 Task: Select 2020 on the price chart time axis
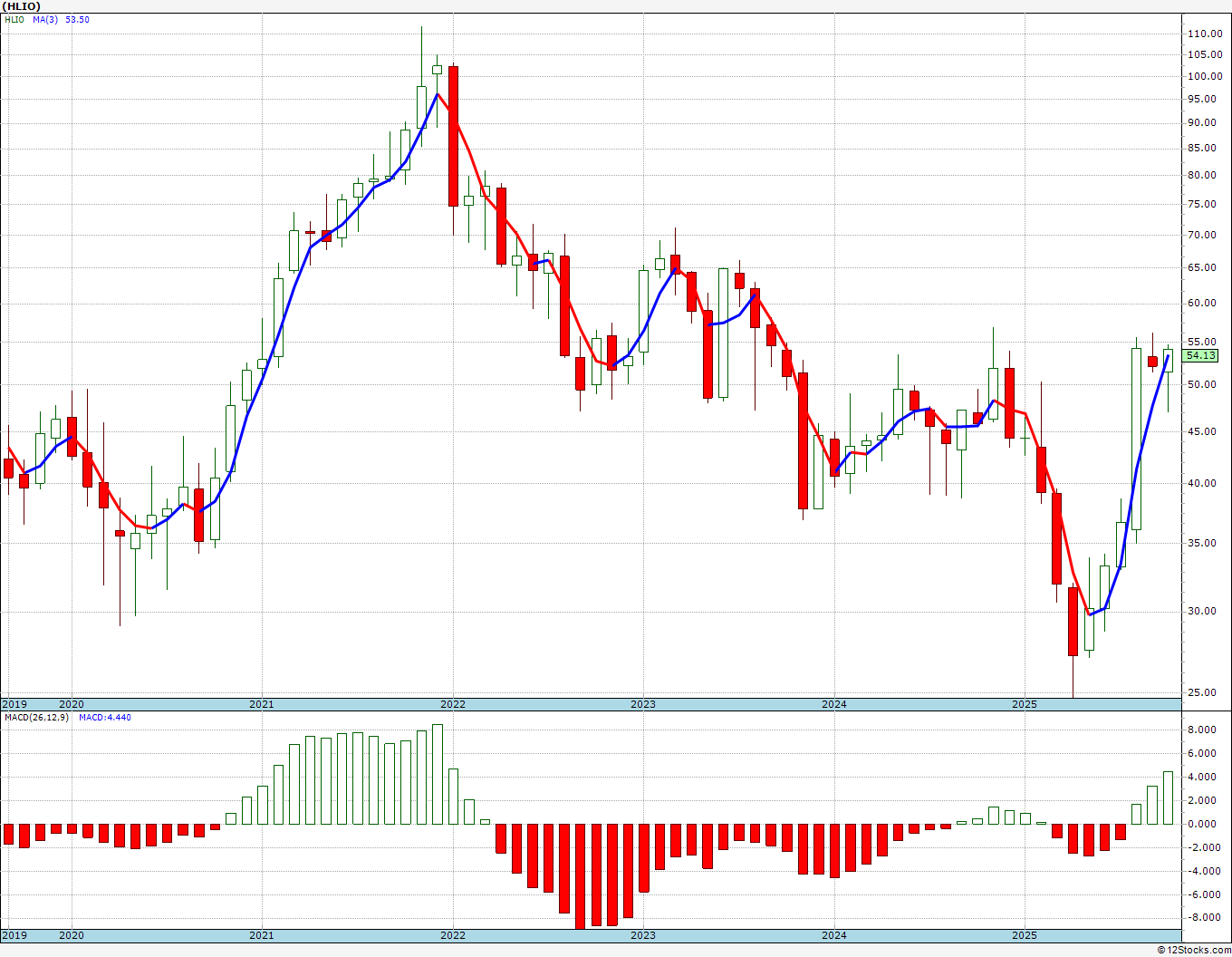71,704
